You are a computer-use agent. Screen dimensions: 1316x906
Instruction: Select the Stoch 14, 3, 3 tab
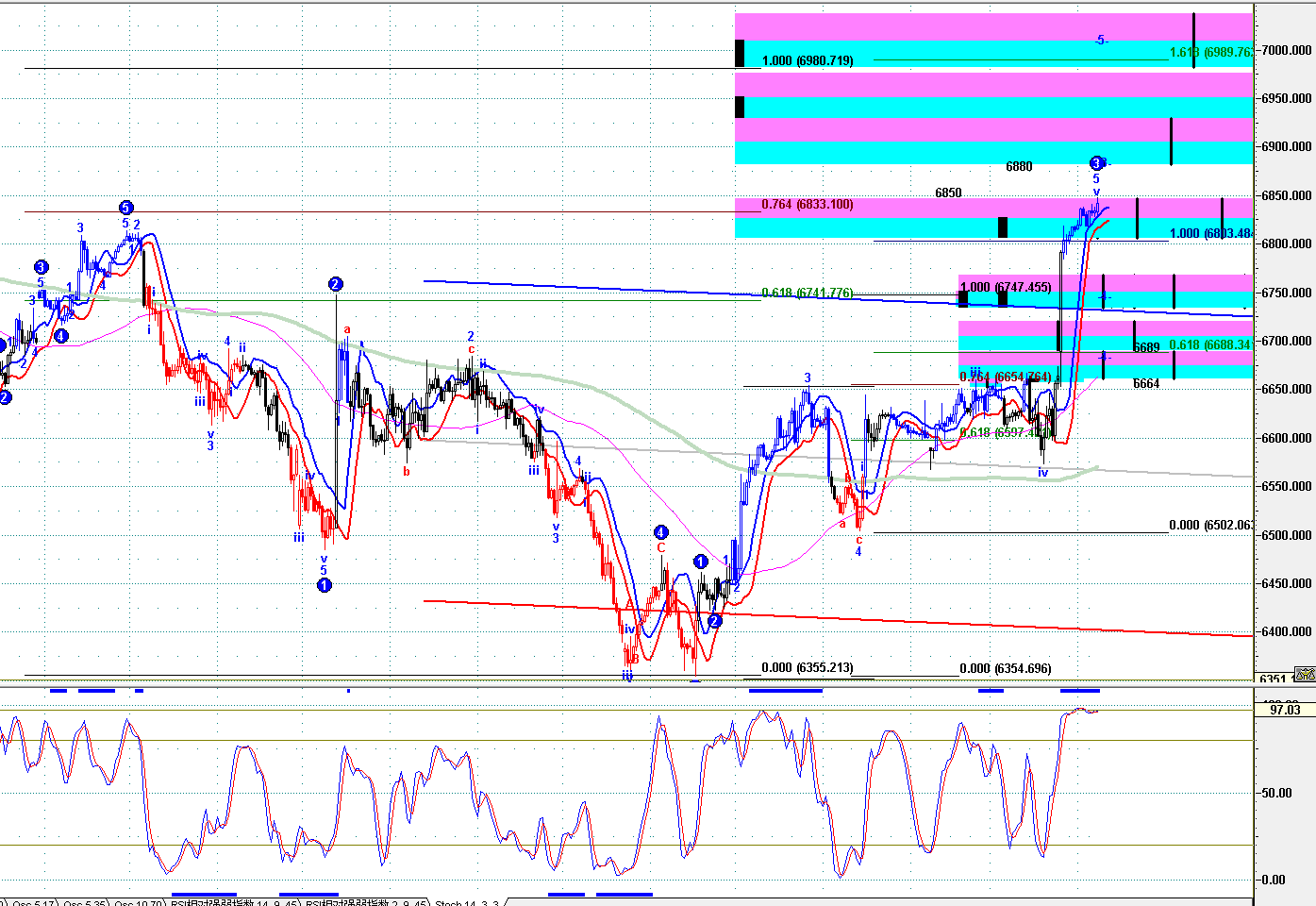coord(466,902)
